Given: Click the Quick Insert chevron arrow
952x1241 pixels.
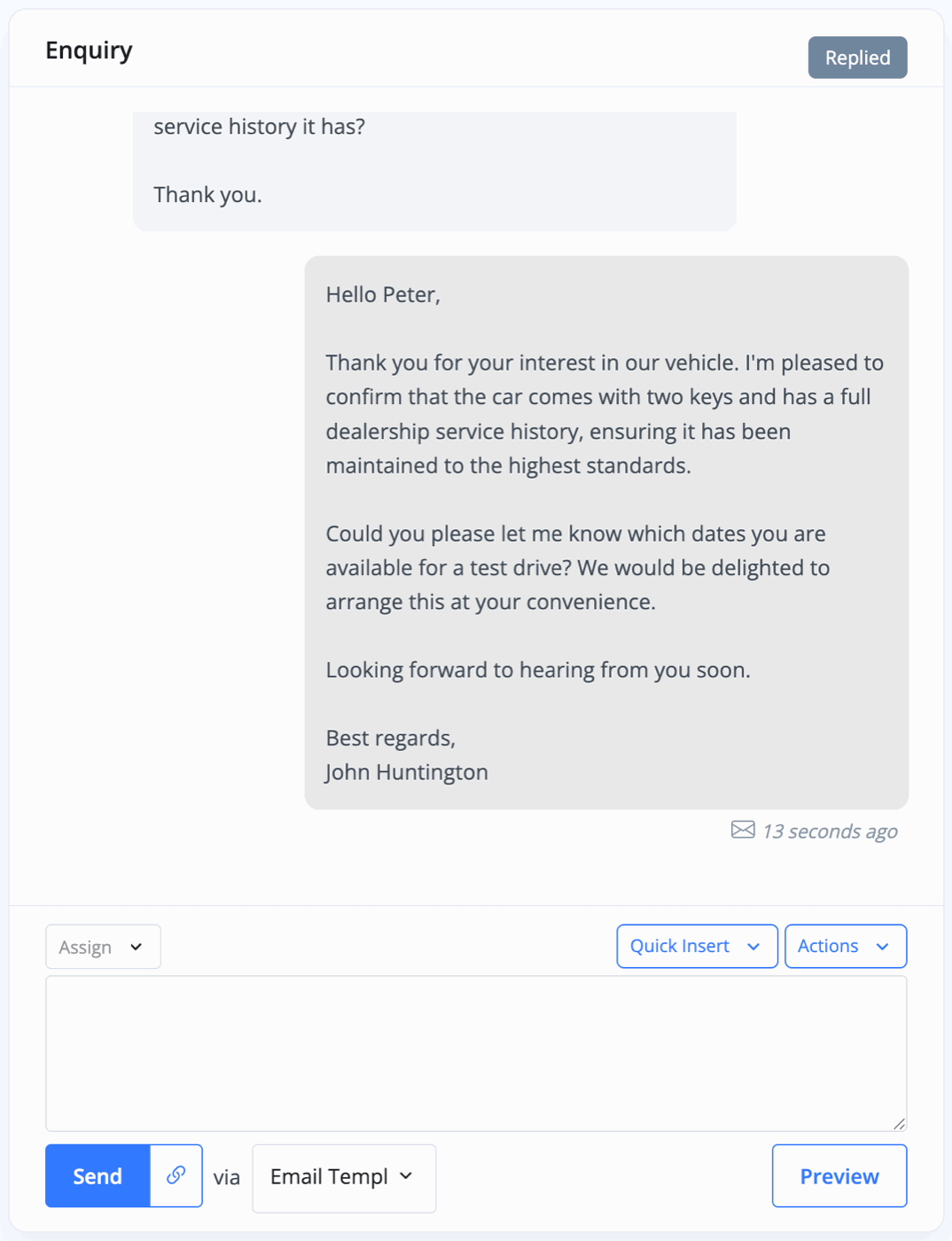Looking at the screenshot, I should pyautogui.click(x=753, y=947).
